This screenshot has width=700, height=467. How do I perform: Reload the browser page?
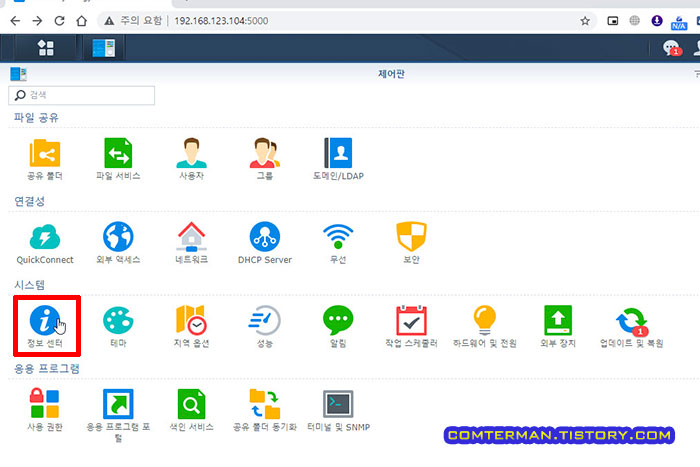(x=59, y=21)
